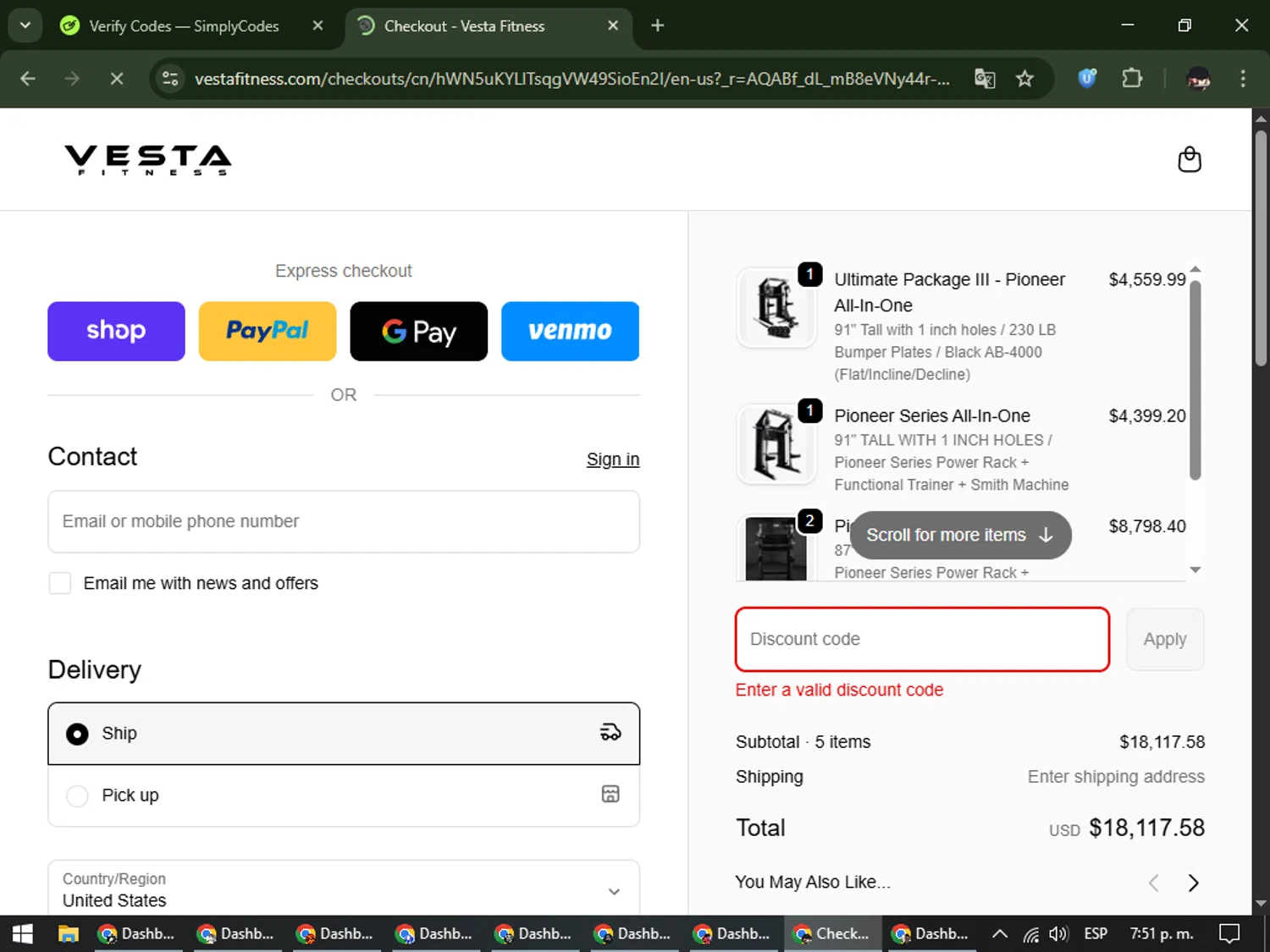1270x952 pixels.
Task: Click the browser address bar URL
Action: click(571, 79)
